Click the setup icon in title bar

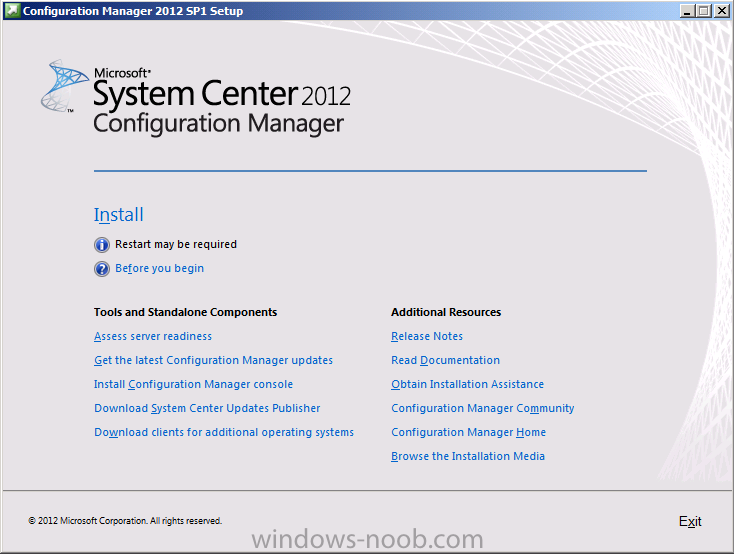(x=12, y=10)
